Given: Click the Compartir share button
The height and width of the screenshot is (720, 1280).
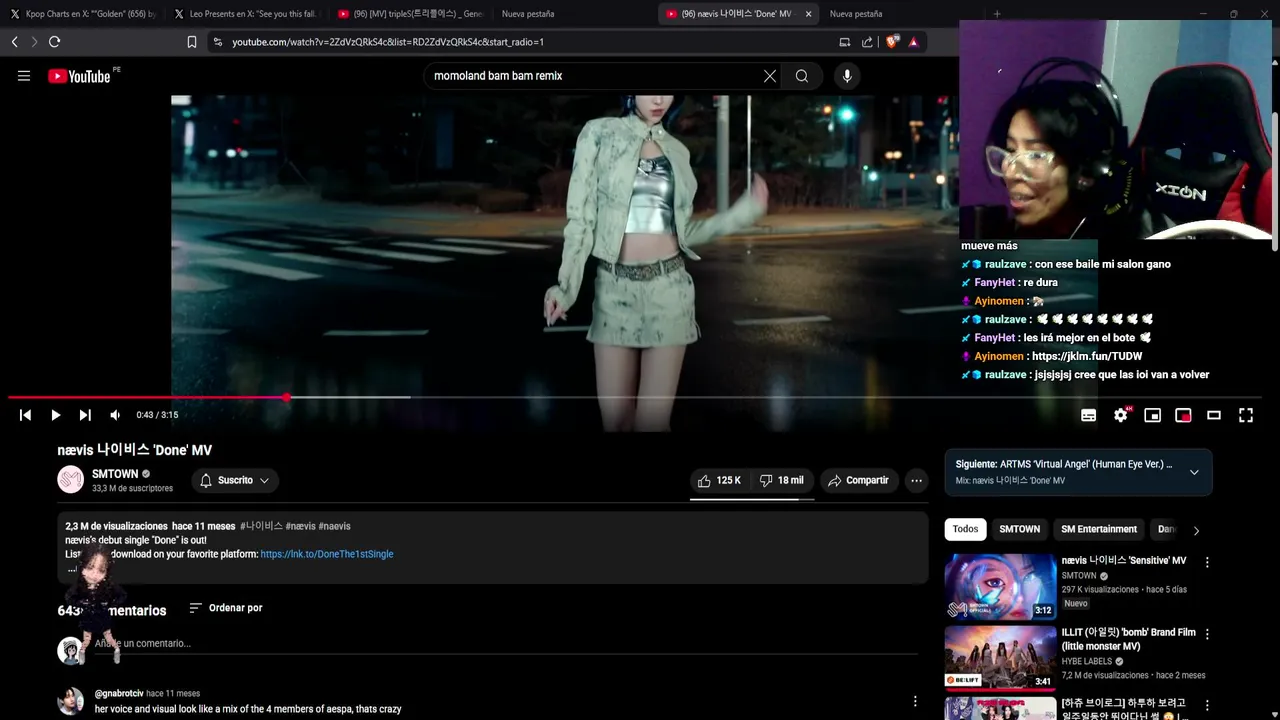Looking at the screenshot, I should coord(858,480).
